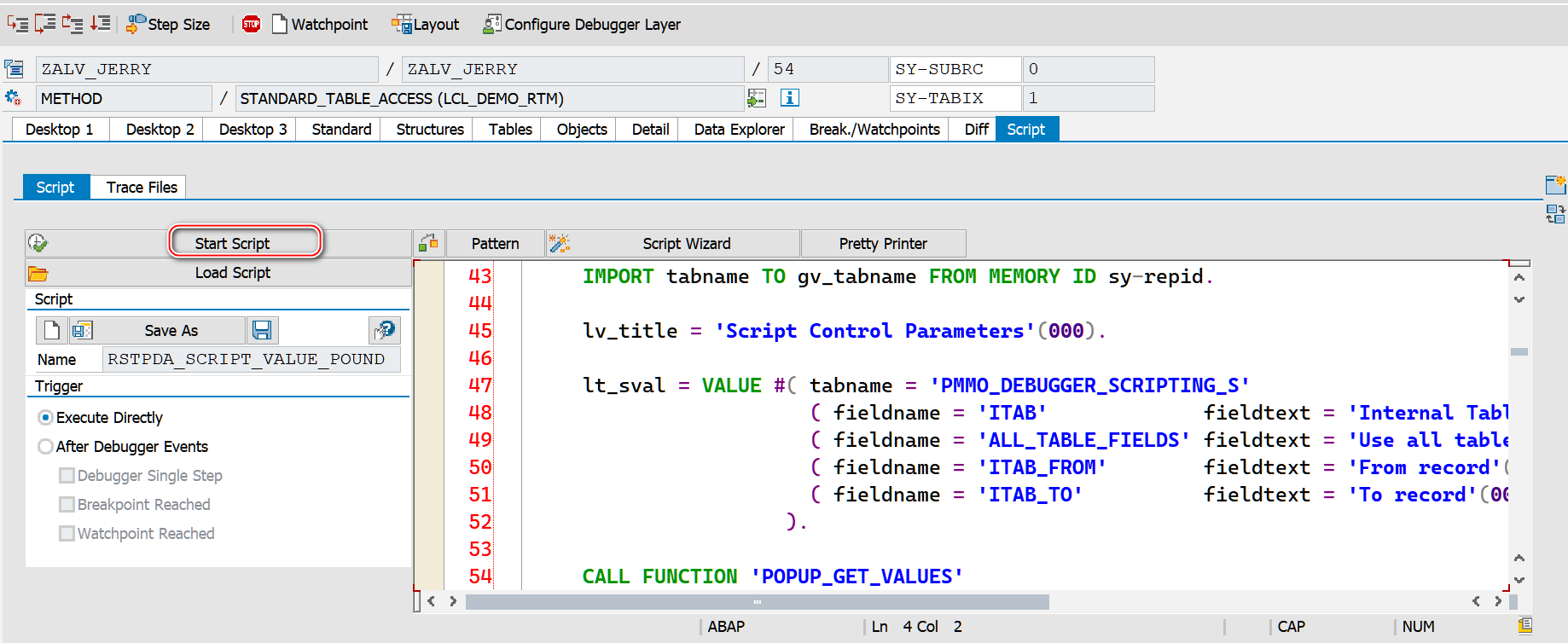Open the Layout toolbar option
This screenshot has width=1568, height=643.
point(425,24)
